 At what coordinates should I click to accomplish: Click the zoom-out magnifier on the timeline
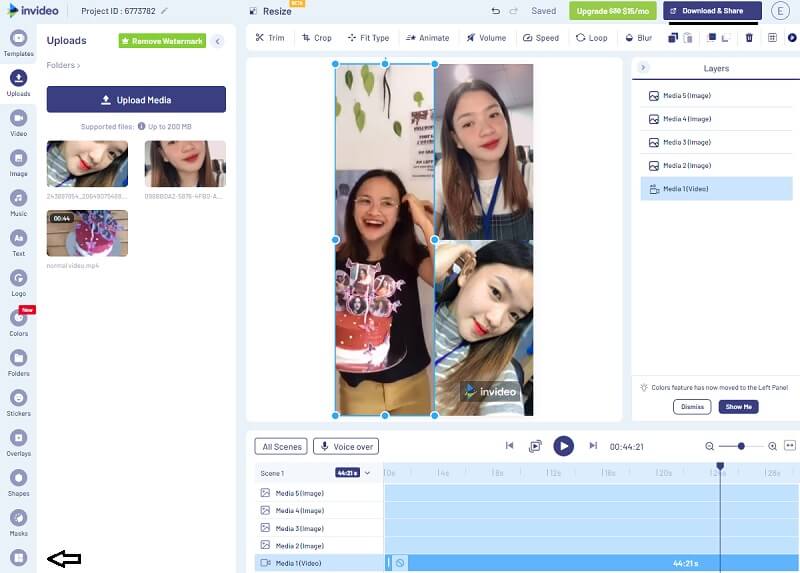click(710, 446)
